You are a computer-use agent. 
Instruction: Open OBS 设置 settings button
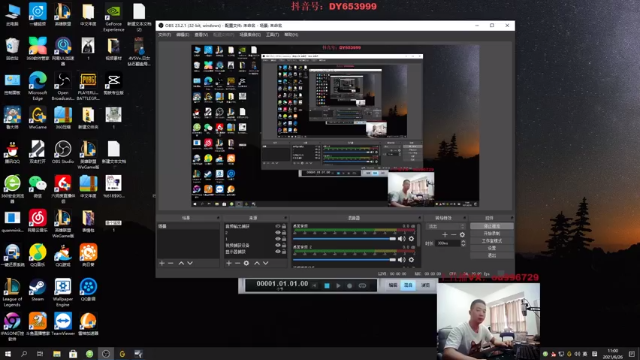pyautogui.click(x=491, y=248)
